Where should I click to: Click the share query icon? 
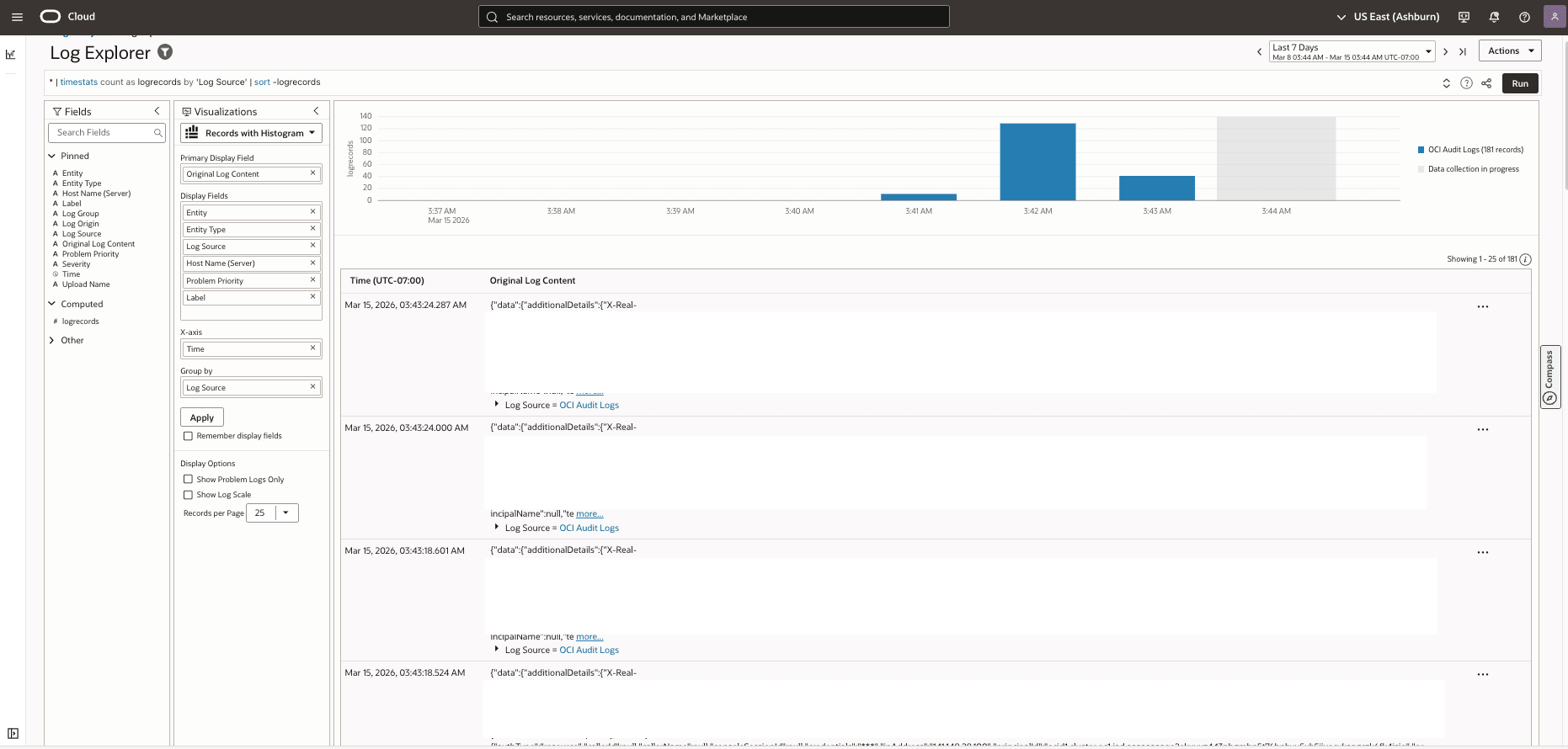1486,83
